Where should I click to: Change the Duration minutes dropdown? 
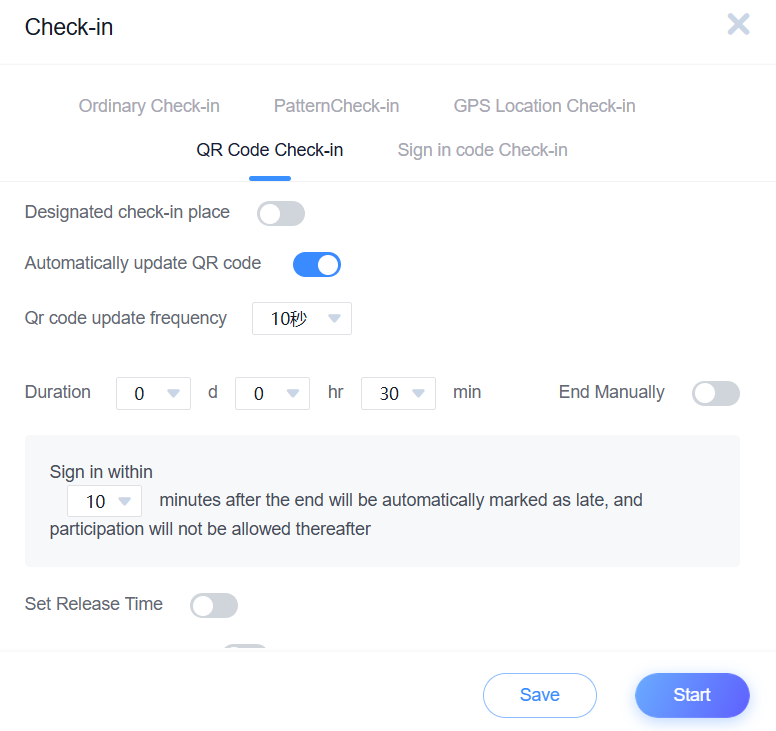tap(398, 393)
